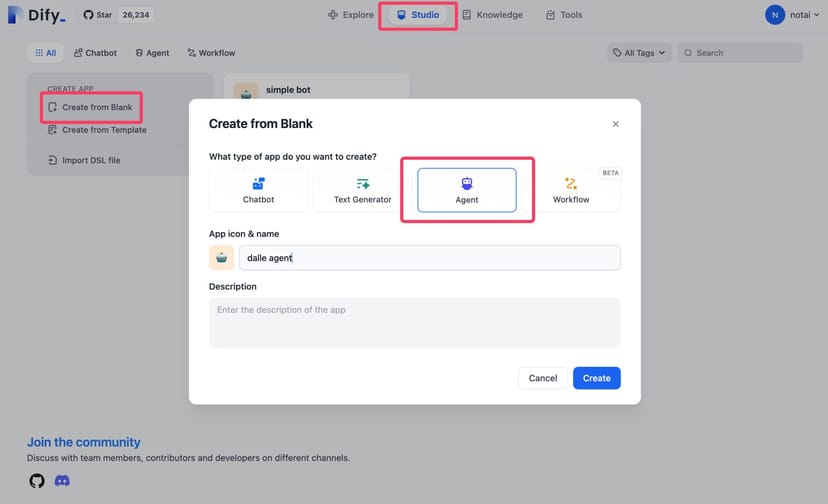Viewport: 828px width, 504px height.
Task: Select the Agent app type card
Action: tap(467, 190)
